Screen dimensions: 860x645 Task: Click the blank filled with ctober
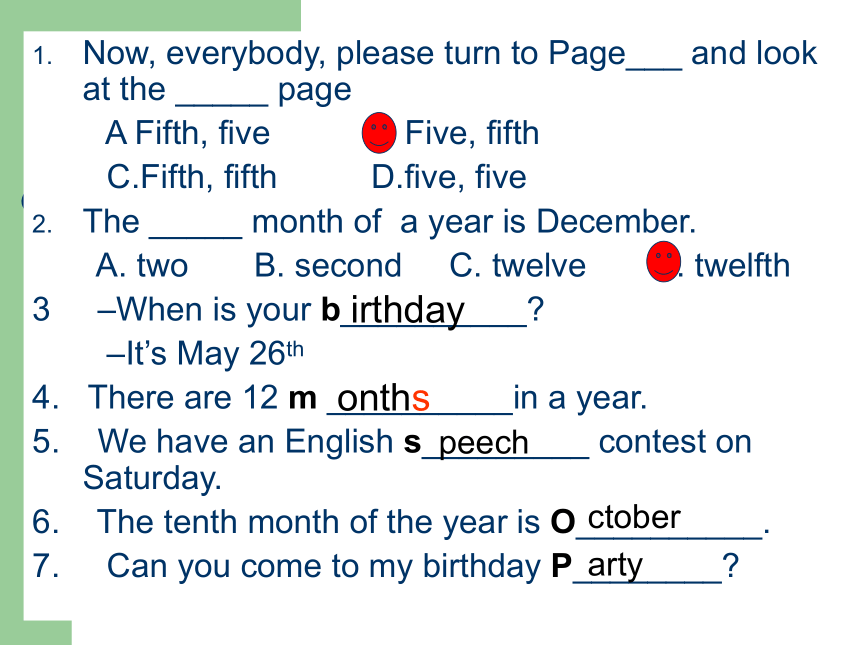pos(669,521)
